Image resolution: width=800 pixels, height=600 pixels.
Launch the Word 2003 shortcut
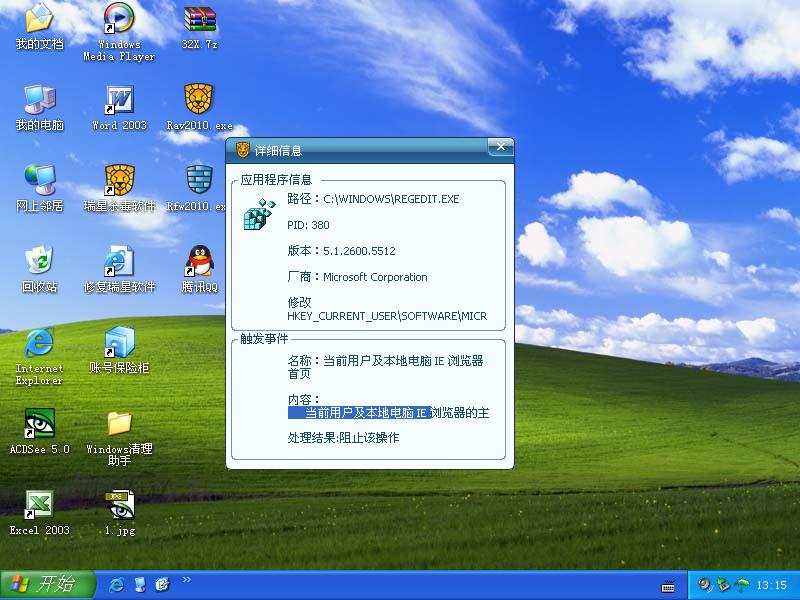[119, 107]
